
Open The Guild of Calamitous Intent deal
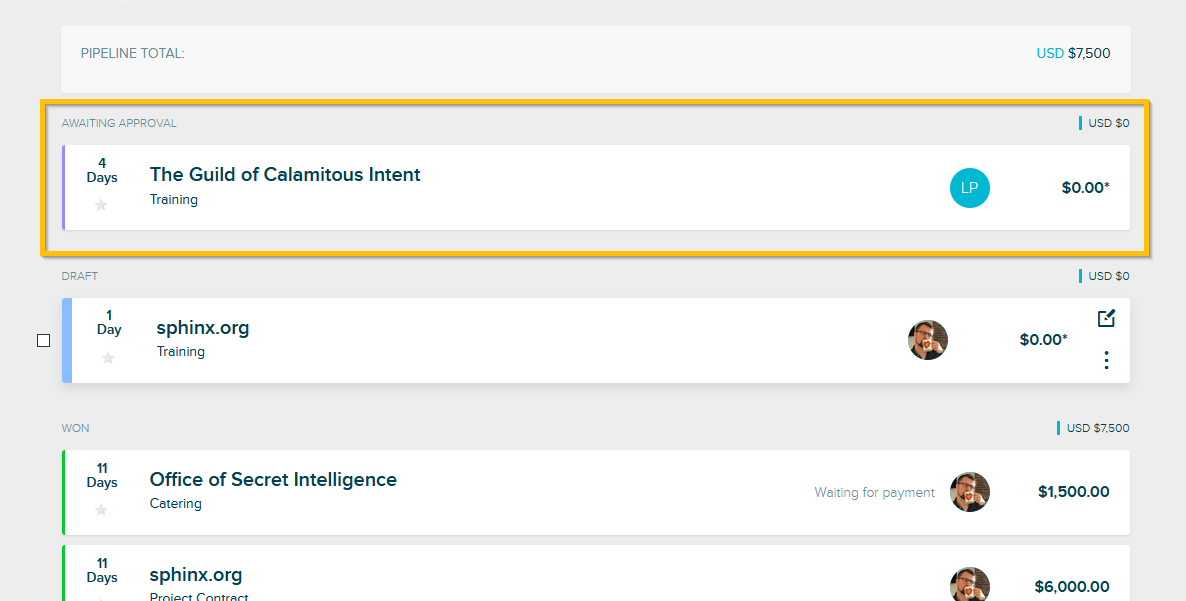pyautogui.click(x=285, y=175)
